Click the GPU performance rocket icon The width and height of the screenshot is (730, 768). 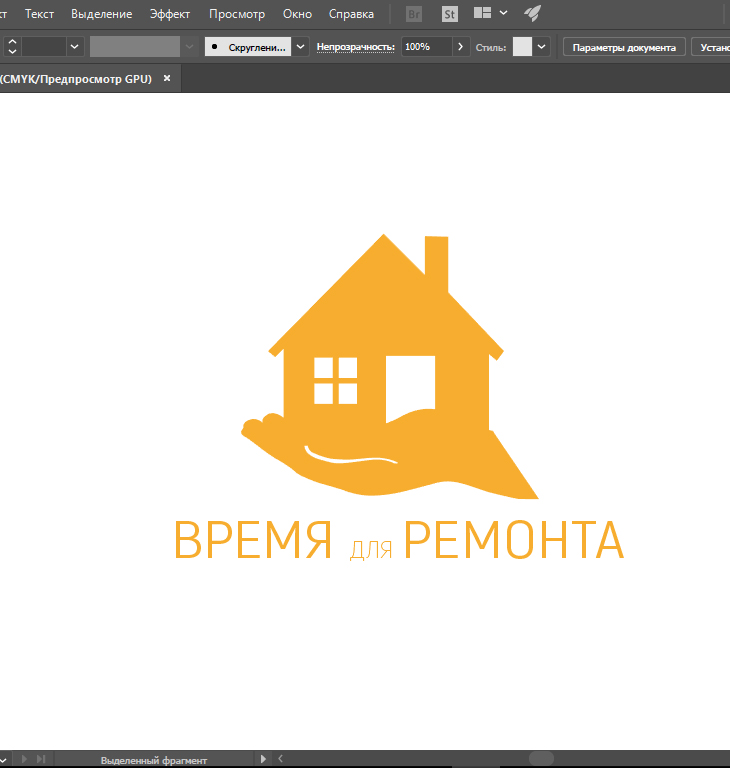pyautogui.click(x=532, y=13)
